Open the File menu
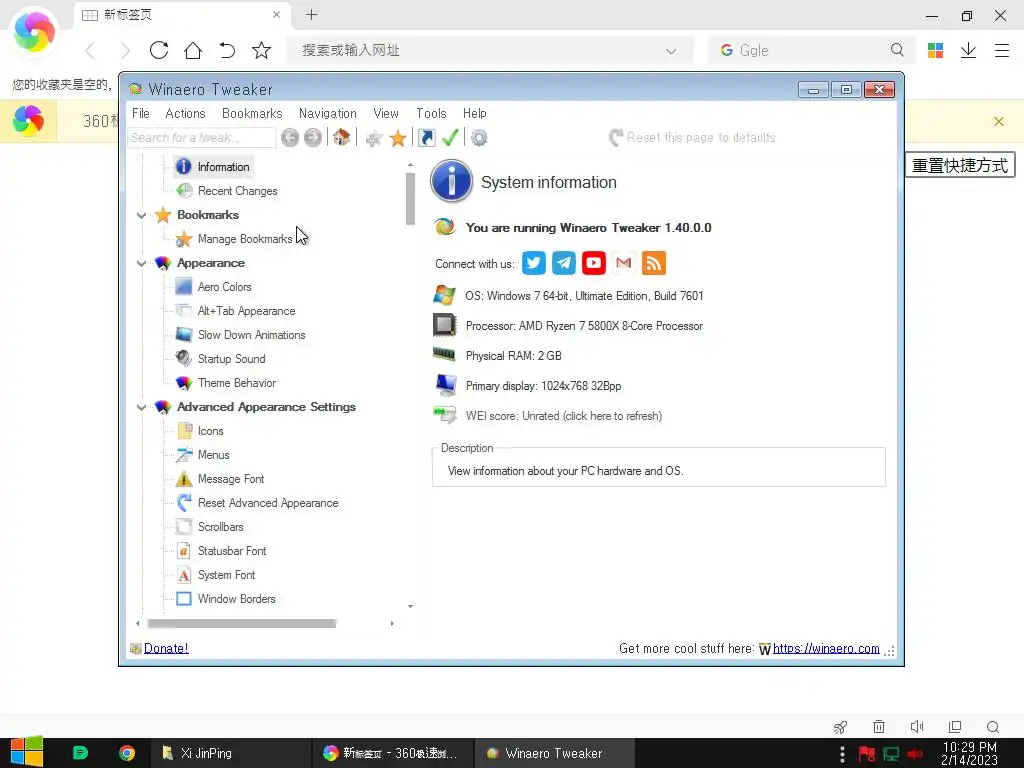The height and width of the screenshot is (768, 1024). point(140,113)
